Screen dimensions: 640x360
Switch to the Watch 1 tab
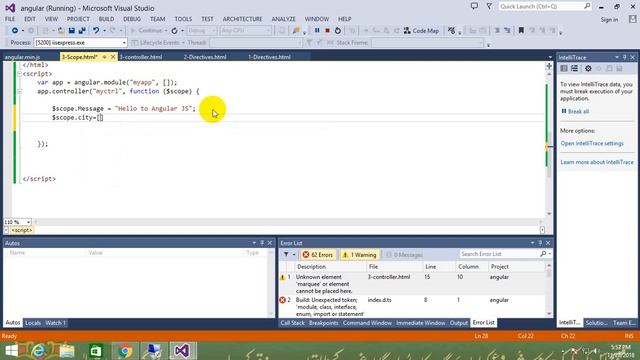click(56, 323)
